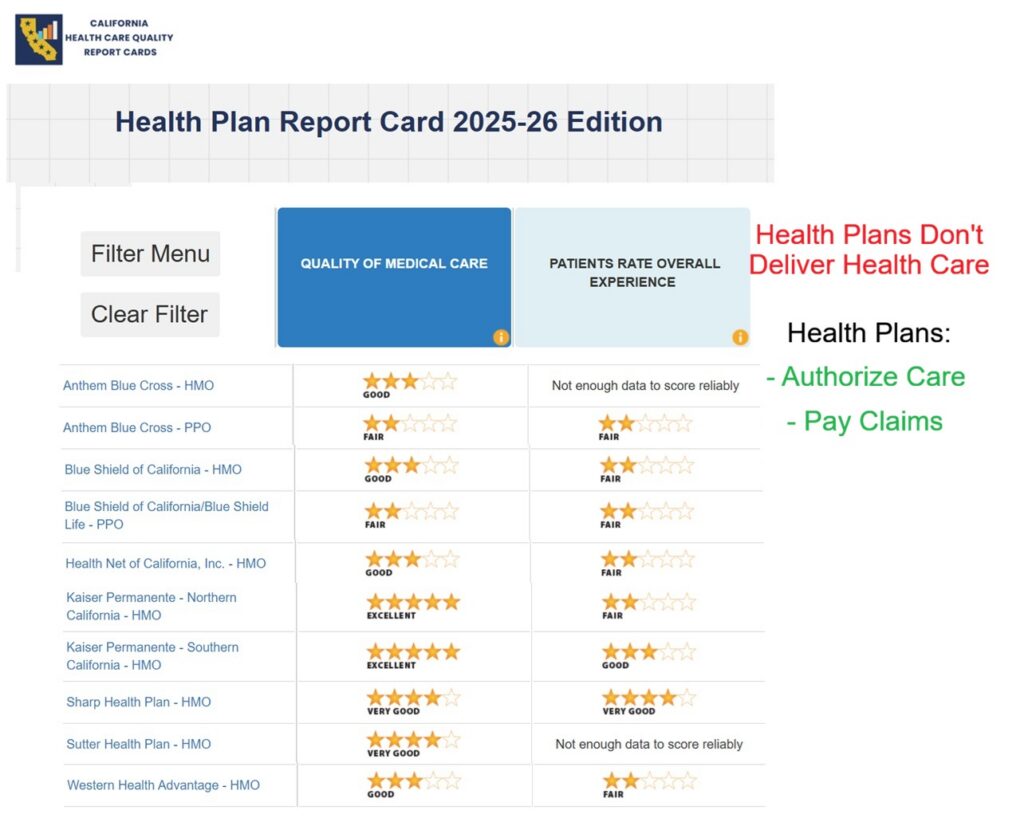Open the Filter Menu
This screenshot has height=818, width=1024.
pos(150,253)
